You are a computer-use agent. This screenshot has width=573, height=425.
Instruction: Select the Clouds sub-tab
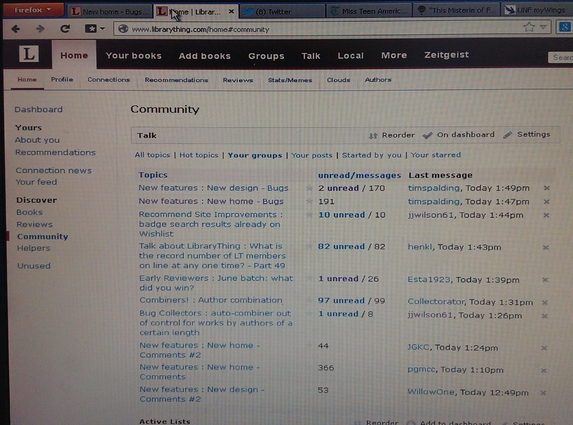point(338,80)
